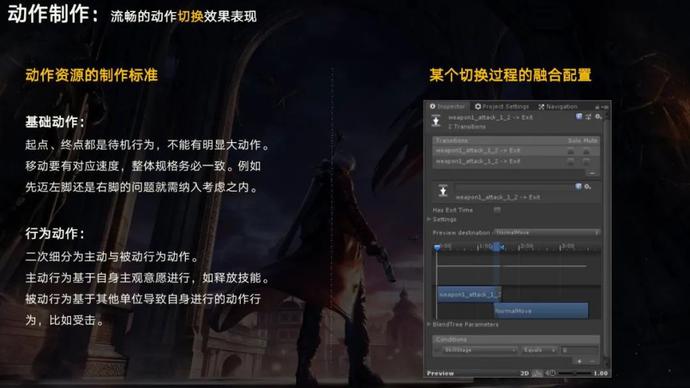The height and width of the screenshot is (388, 690).
Task: Click the Inspector vertical scrollbar
Action: tap(607, 238)
